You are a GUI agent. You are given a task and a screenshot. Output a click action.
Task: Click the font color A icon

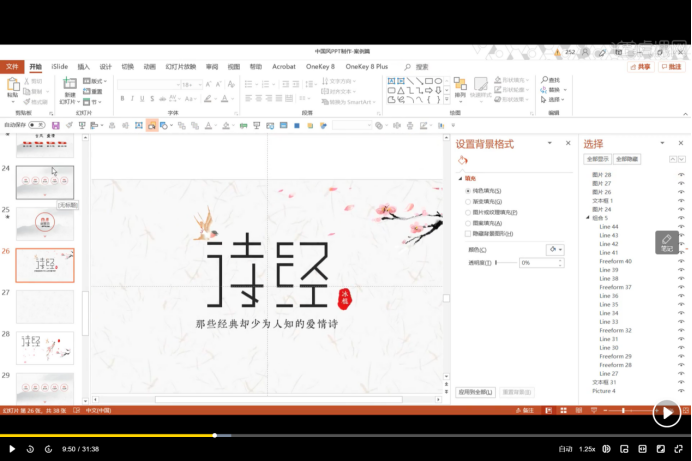click(x=225, y=99)
